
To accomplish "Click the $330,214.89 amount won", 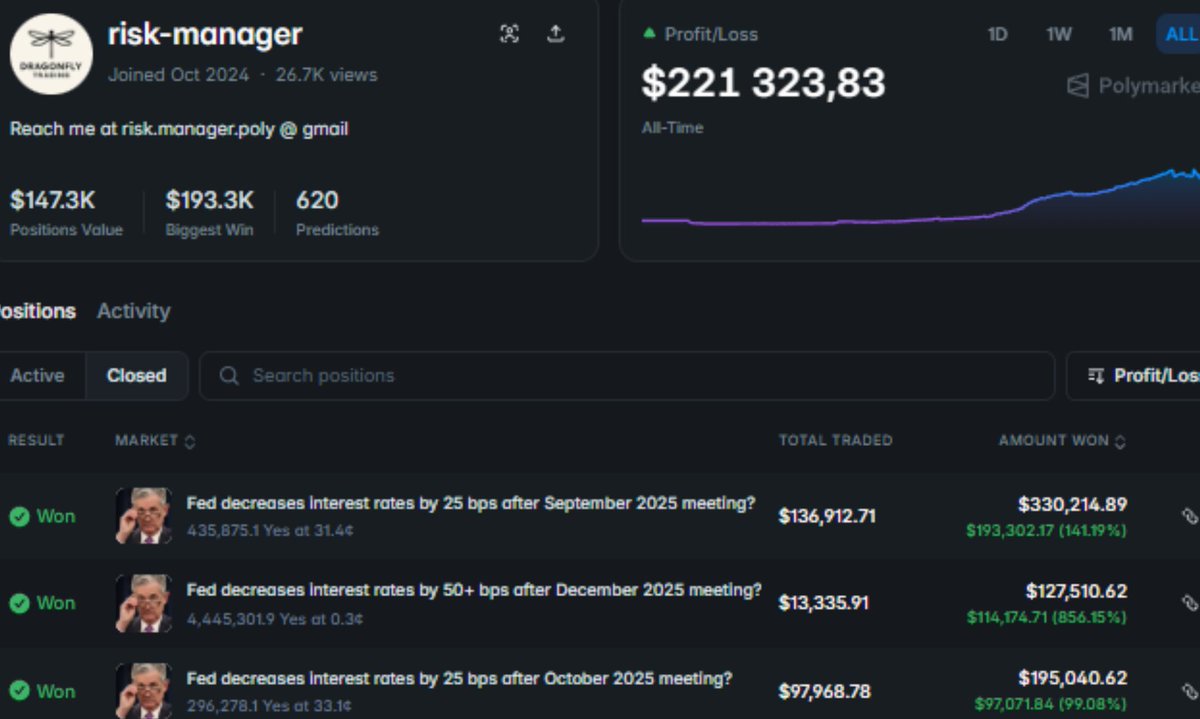I will click(1072, 505).
